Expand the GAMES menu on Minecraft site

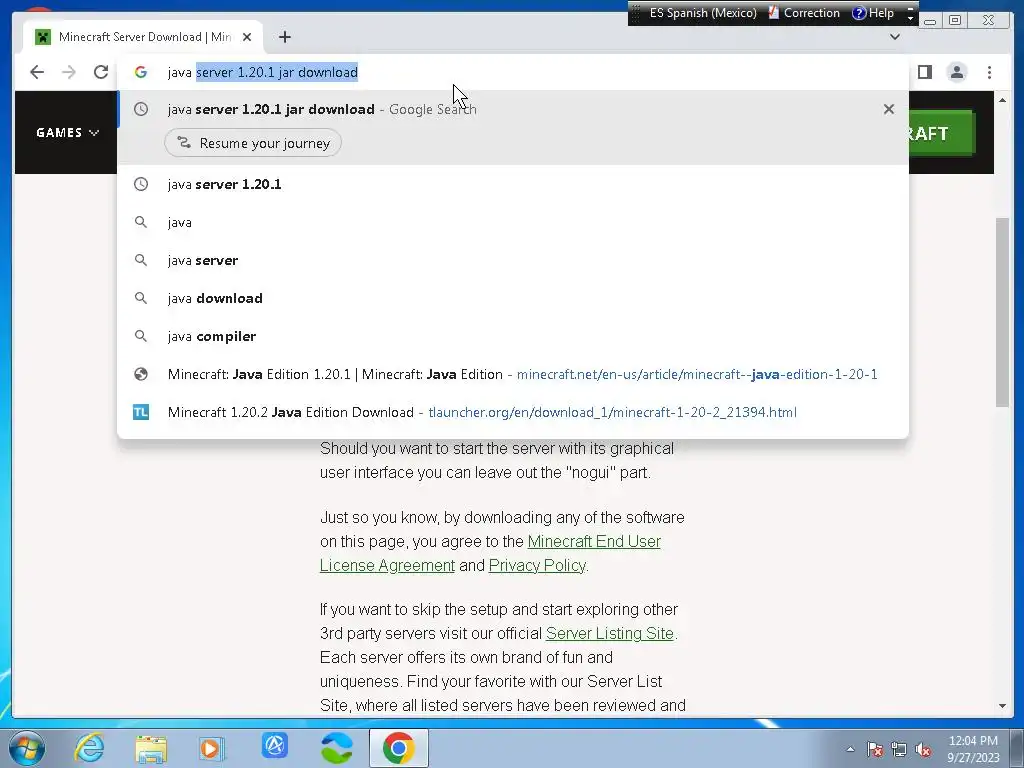pyautogui.click(x=67, y=133)
